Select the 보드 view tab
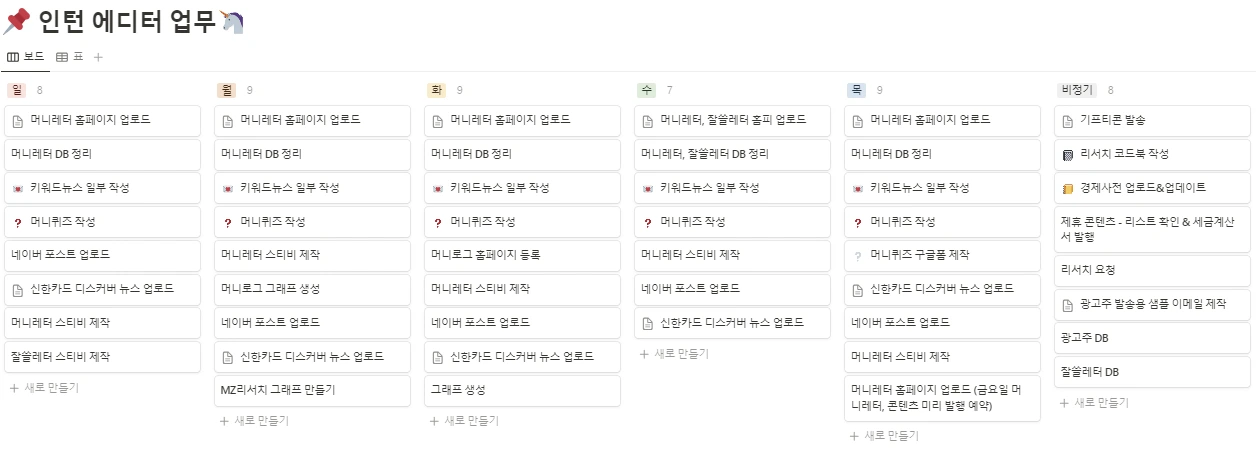This screenshot has height=454, width=1256. coord(25,57)
